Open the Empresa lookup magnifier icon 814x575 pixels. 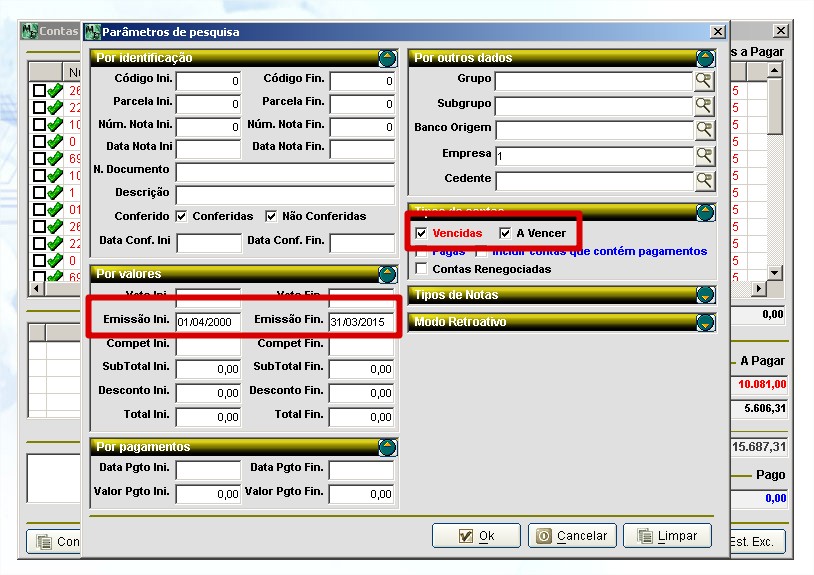pos(705,156)
